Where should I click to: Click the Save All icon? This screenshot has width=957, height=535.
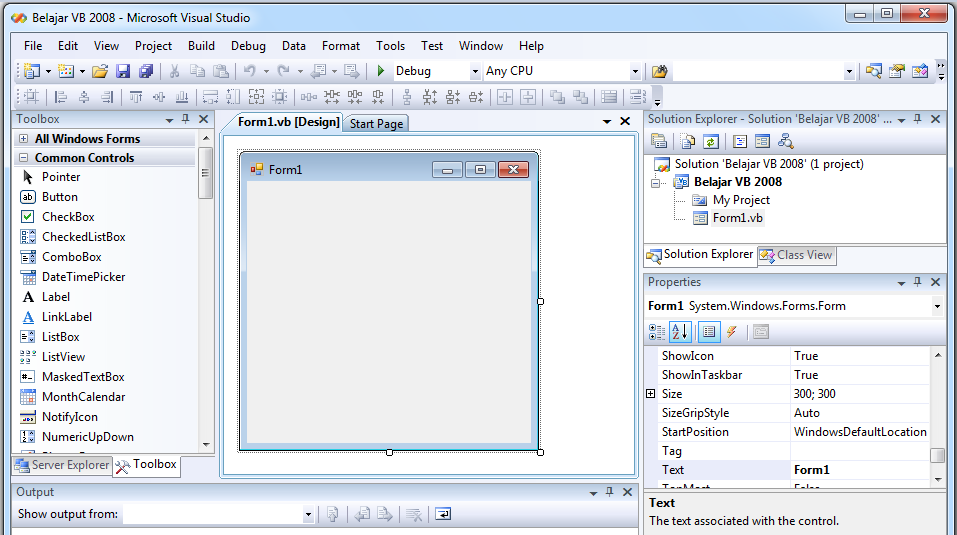[146, 71]
